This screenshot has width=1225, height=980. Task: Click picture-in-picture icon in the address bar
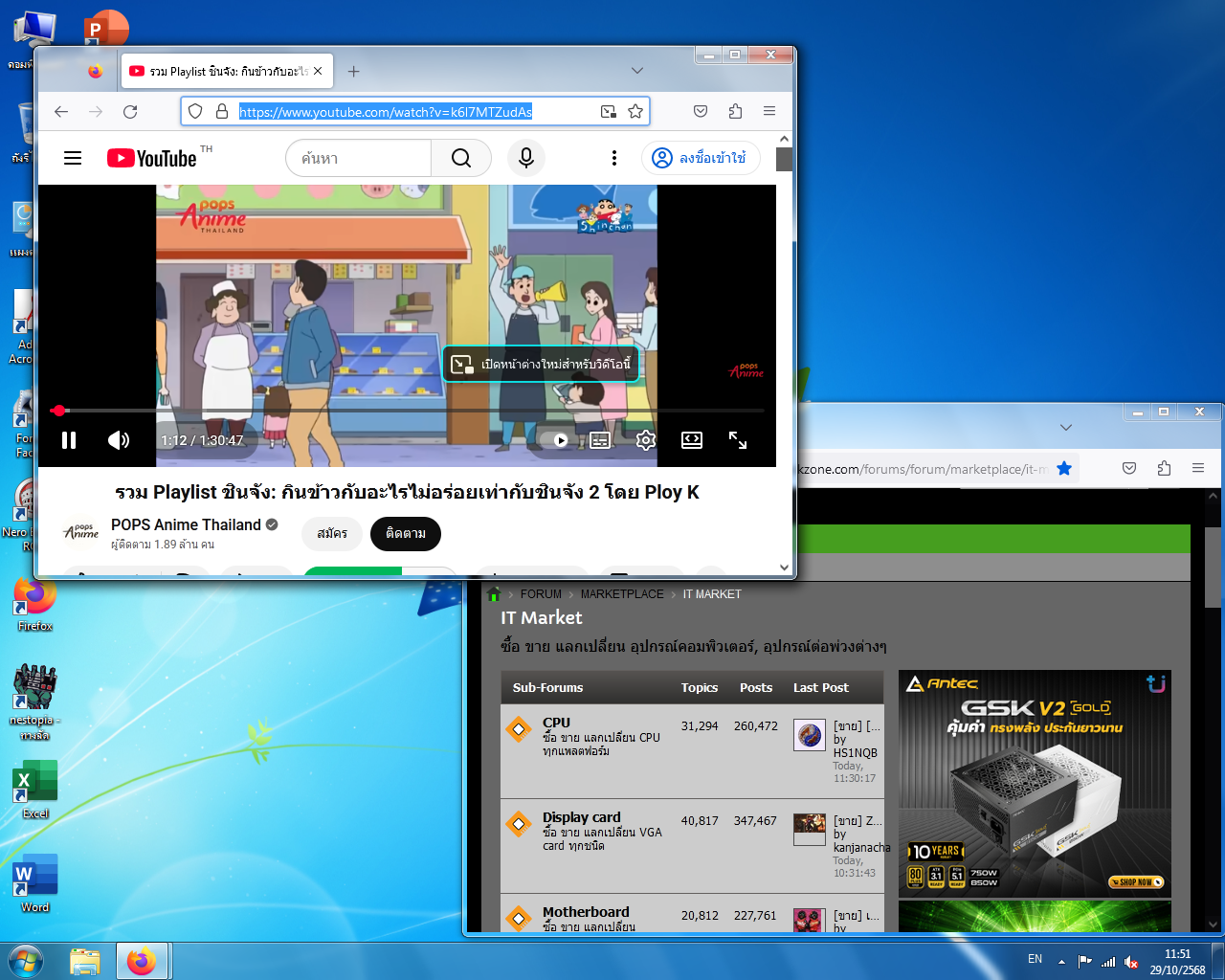(x=609, y=112)
